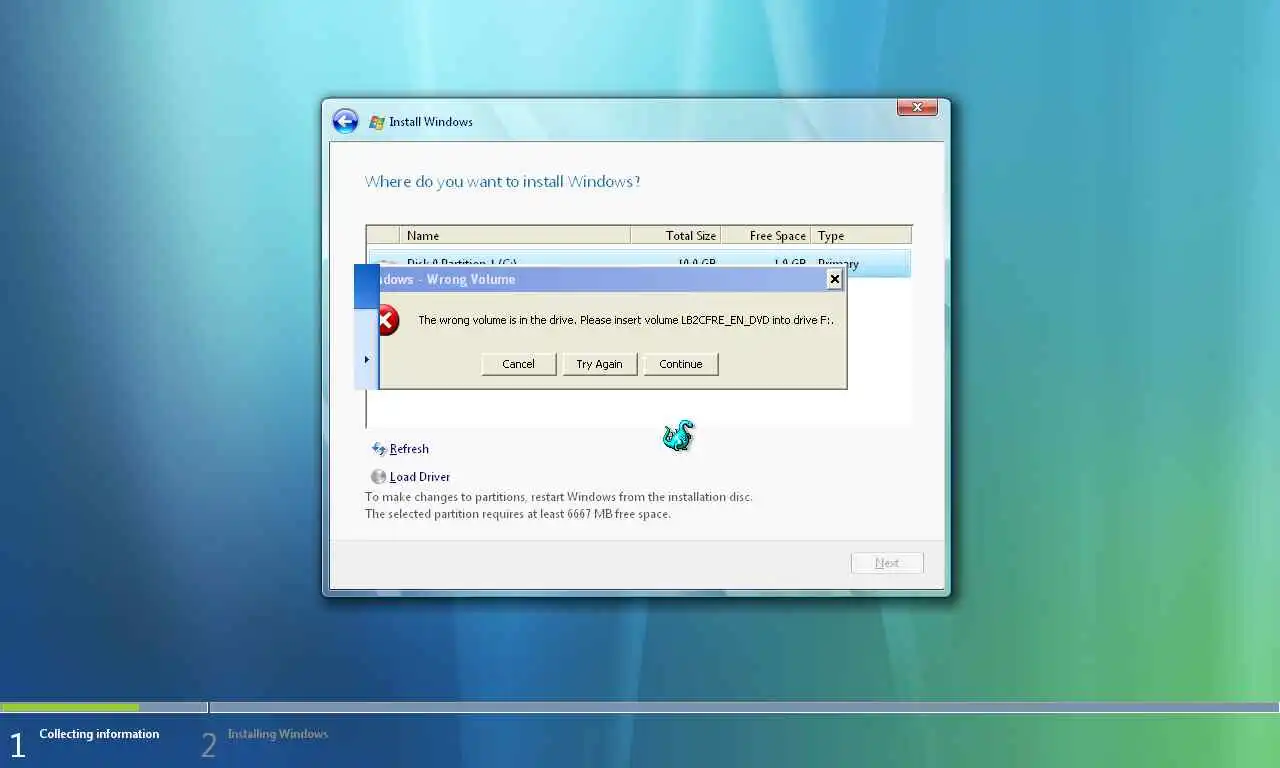Click the small arrow on the dialog's left strip
1280x768 pixels.
click(x=366, y=359)
